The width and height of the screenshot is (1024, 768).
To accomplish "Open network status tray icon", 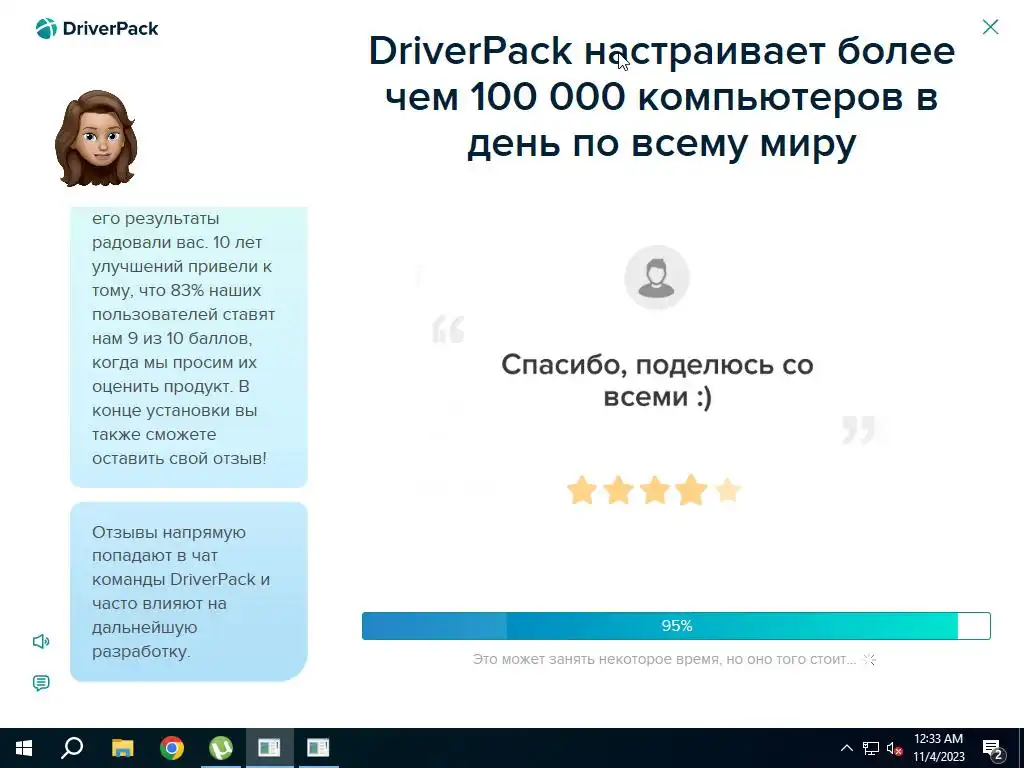I will (871, 748).
